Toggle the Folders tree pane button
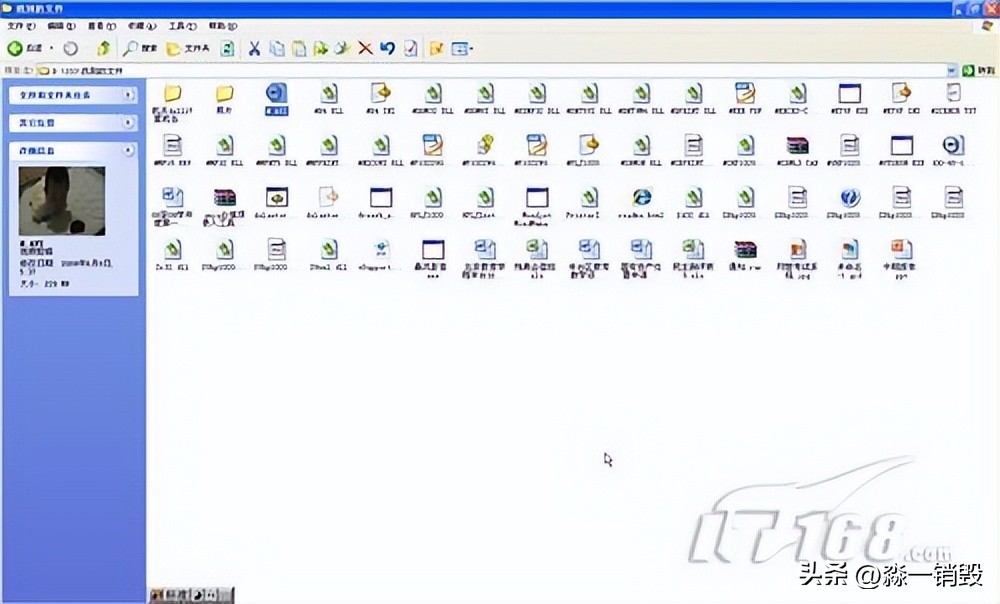 click(188, 48)
